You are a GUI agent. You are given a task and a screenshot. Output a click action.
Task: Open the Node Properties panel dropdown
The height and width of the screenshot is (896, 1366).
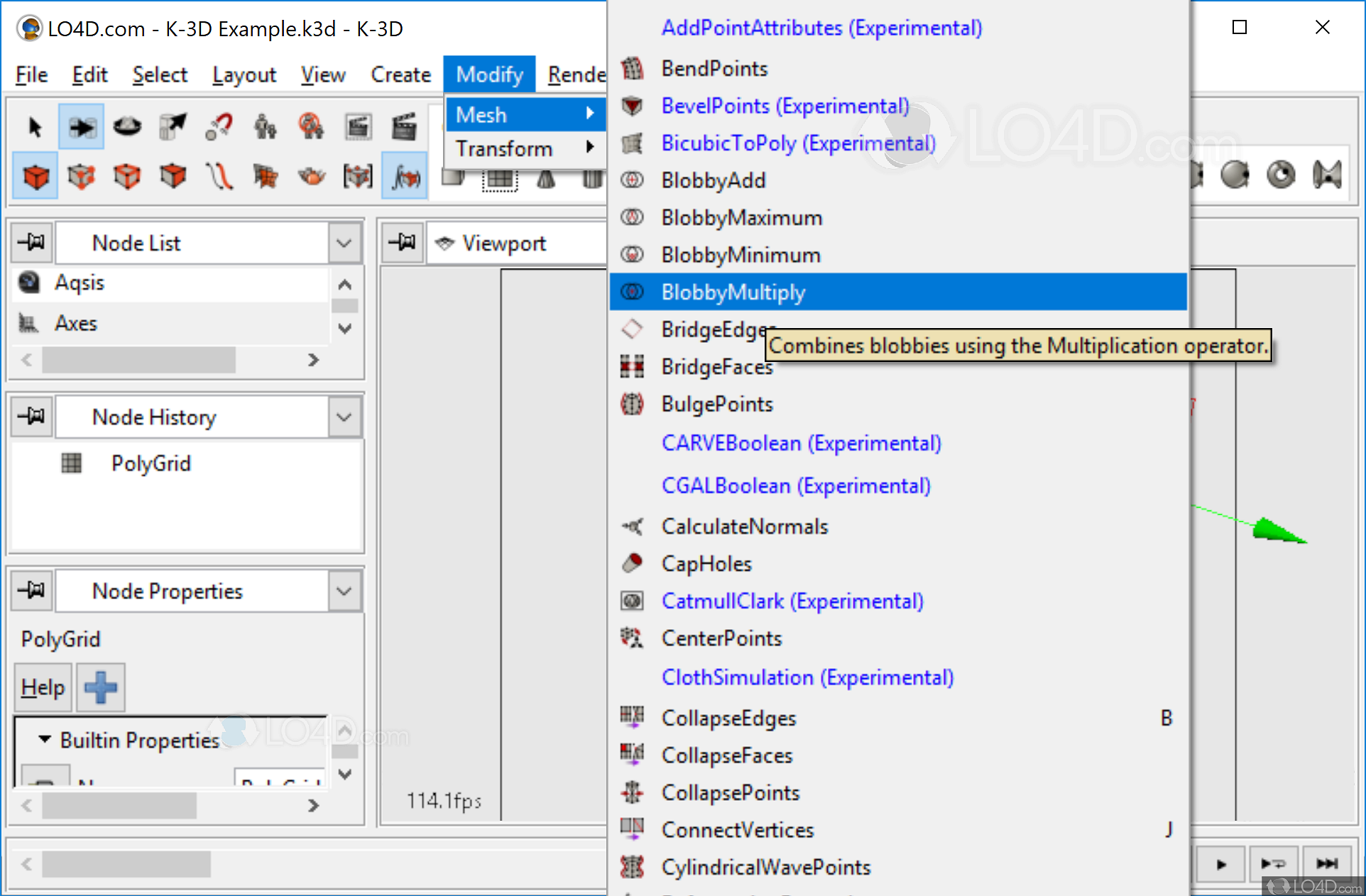344,591
